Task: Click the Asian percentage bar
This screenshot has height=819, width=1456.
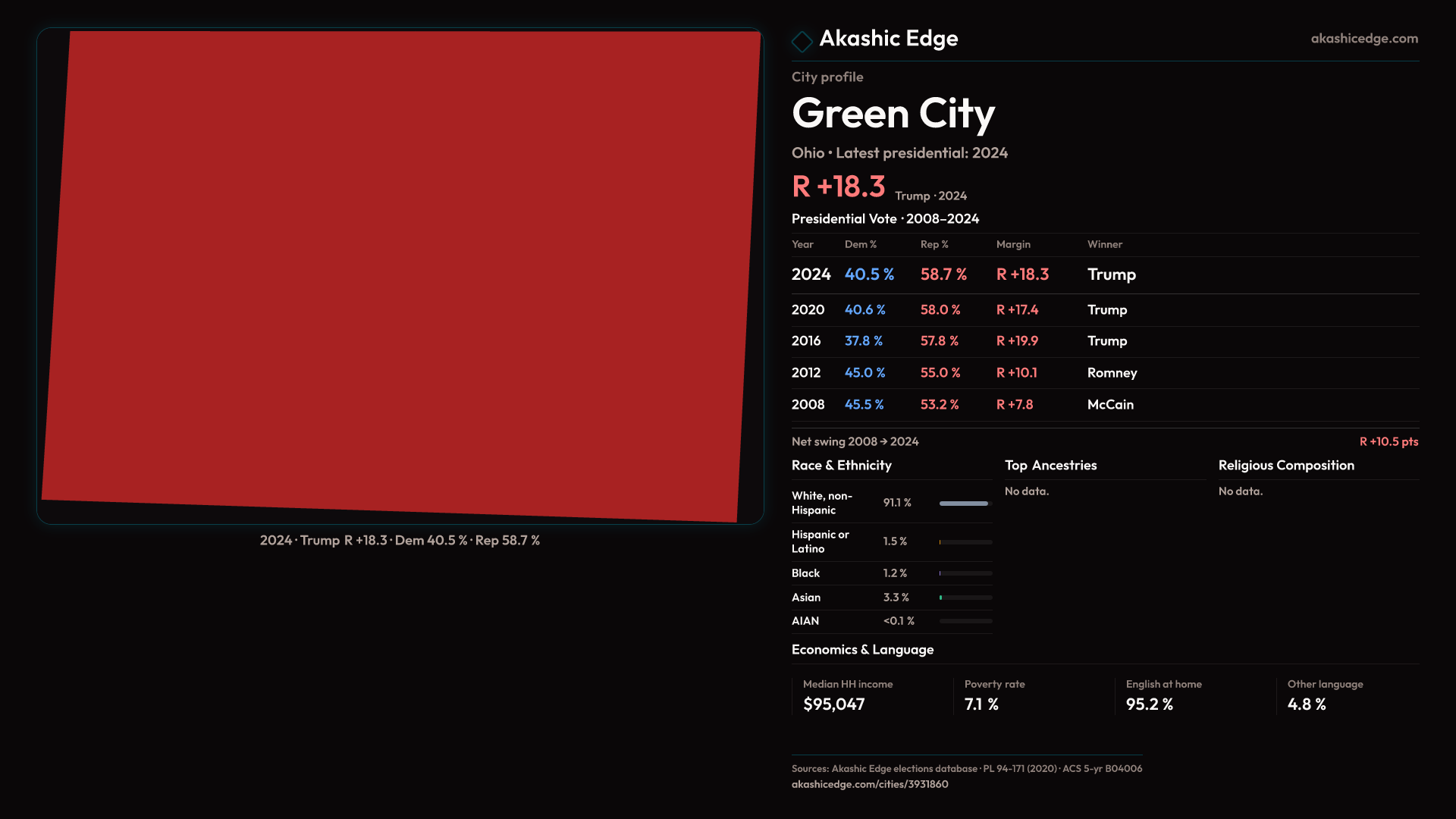Action: [965, 598]
